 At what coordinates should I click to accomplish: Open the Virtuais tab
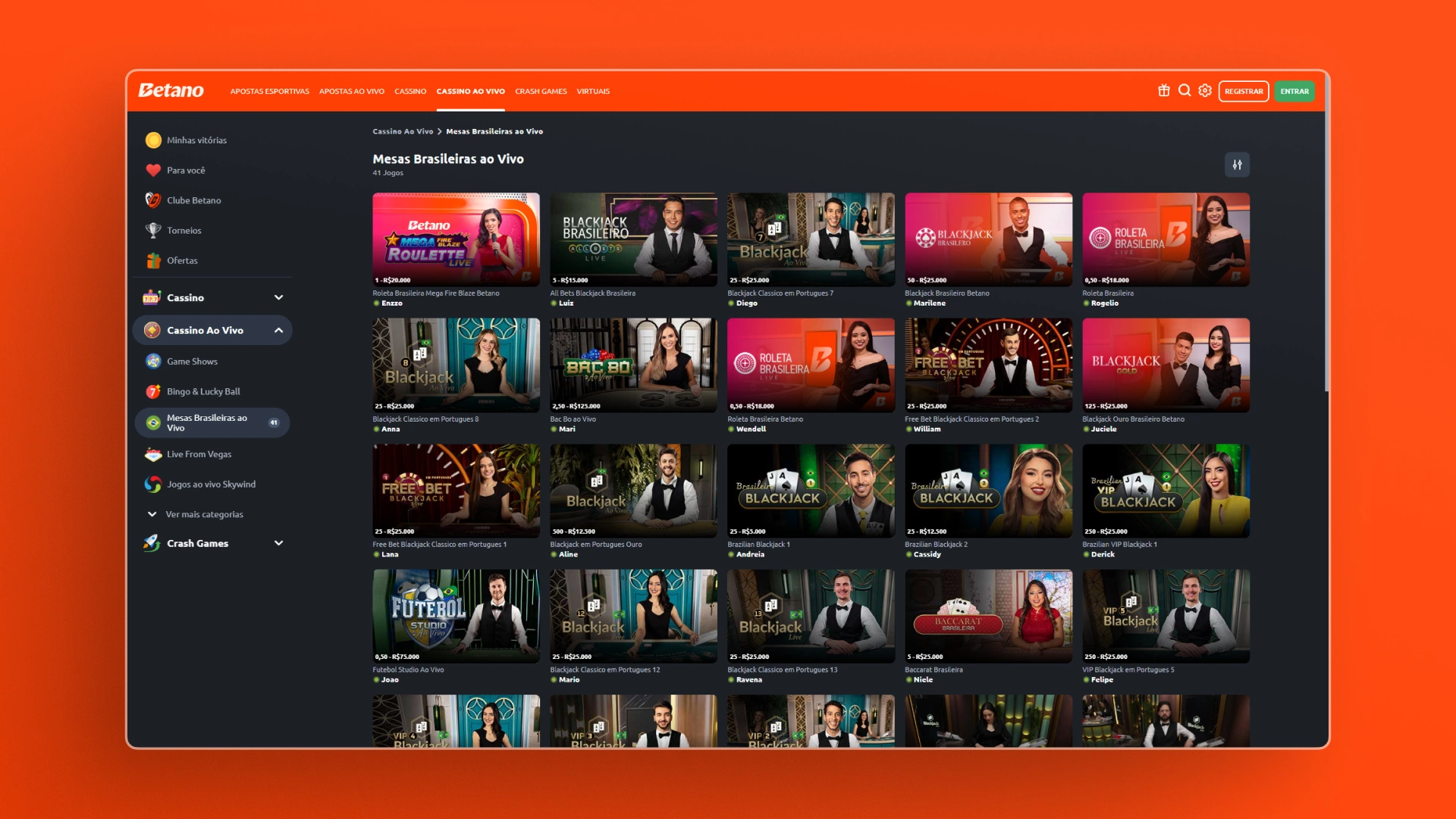click(593, 91)
